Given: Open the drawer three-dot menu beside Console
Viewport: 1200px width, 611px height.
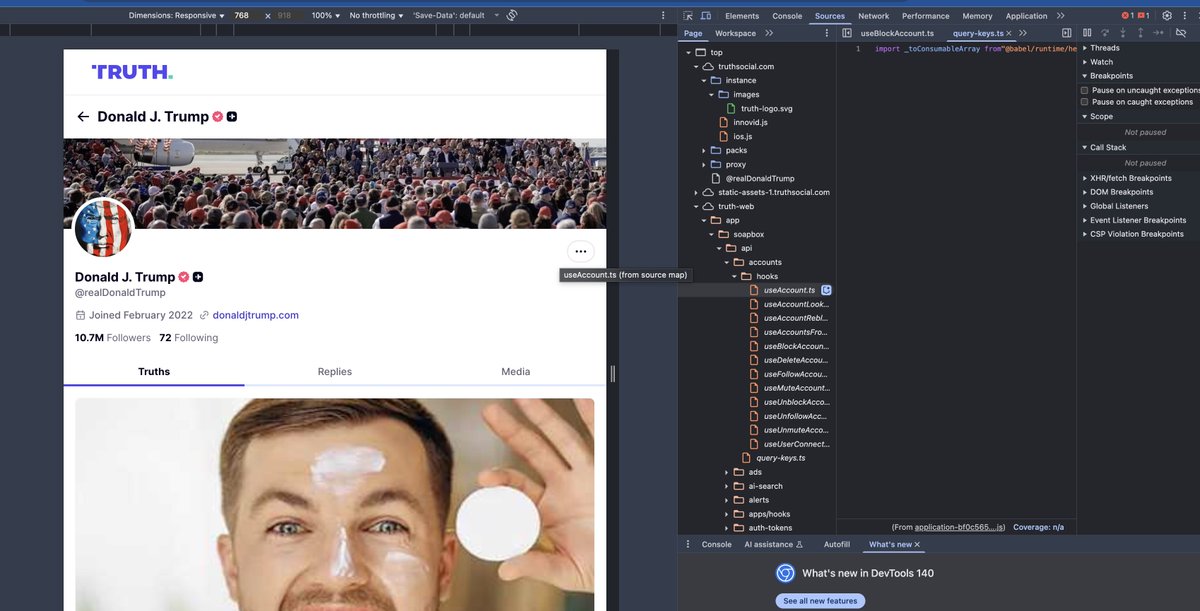Looking at the screenshot, I should pos(688,544).
